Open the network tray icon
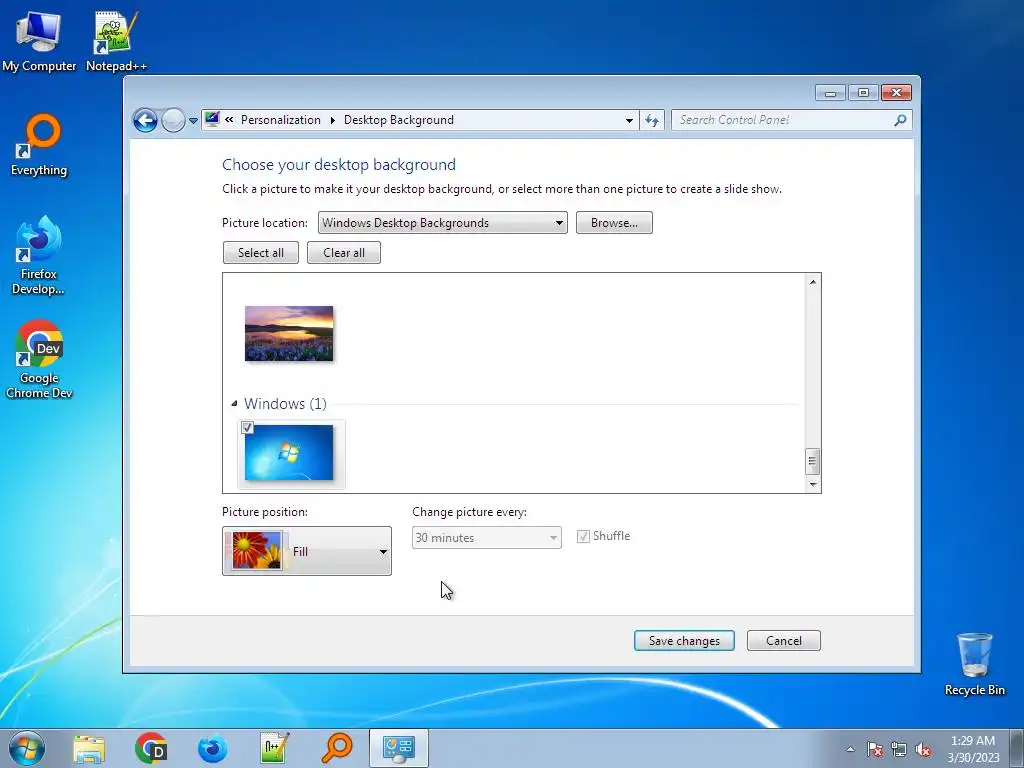Viewport: 1024px width, 768px height. 899,749
